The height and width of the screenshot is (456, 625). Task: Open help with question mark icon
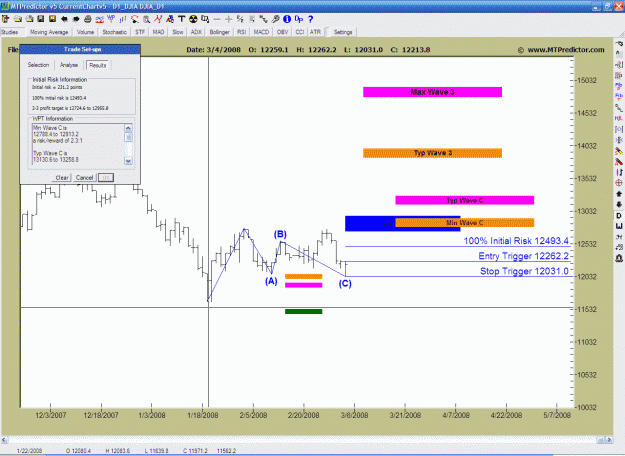tap(310, 19)
